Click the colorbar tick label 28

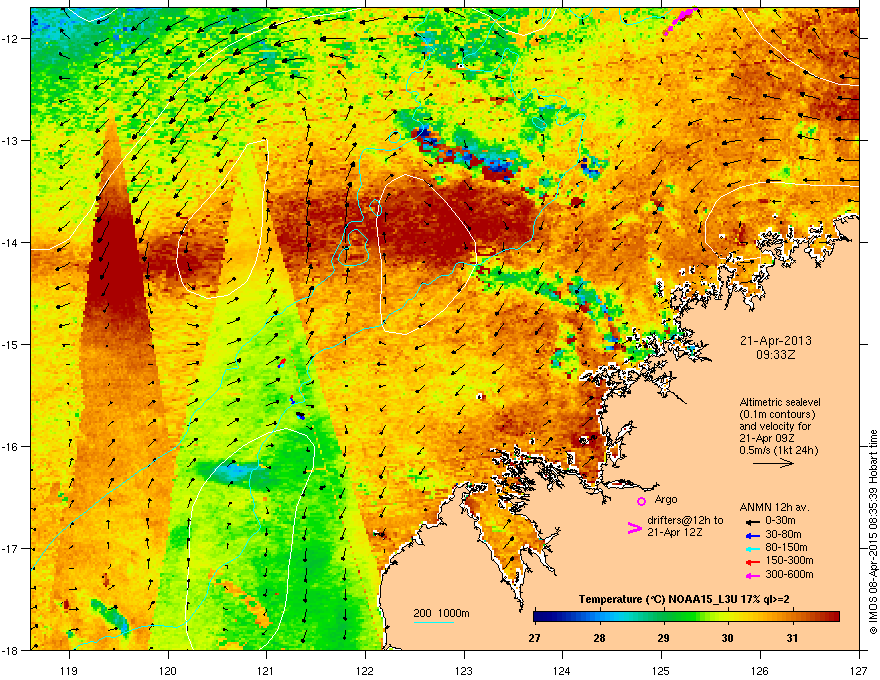click(x=599, y=638)
